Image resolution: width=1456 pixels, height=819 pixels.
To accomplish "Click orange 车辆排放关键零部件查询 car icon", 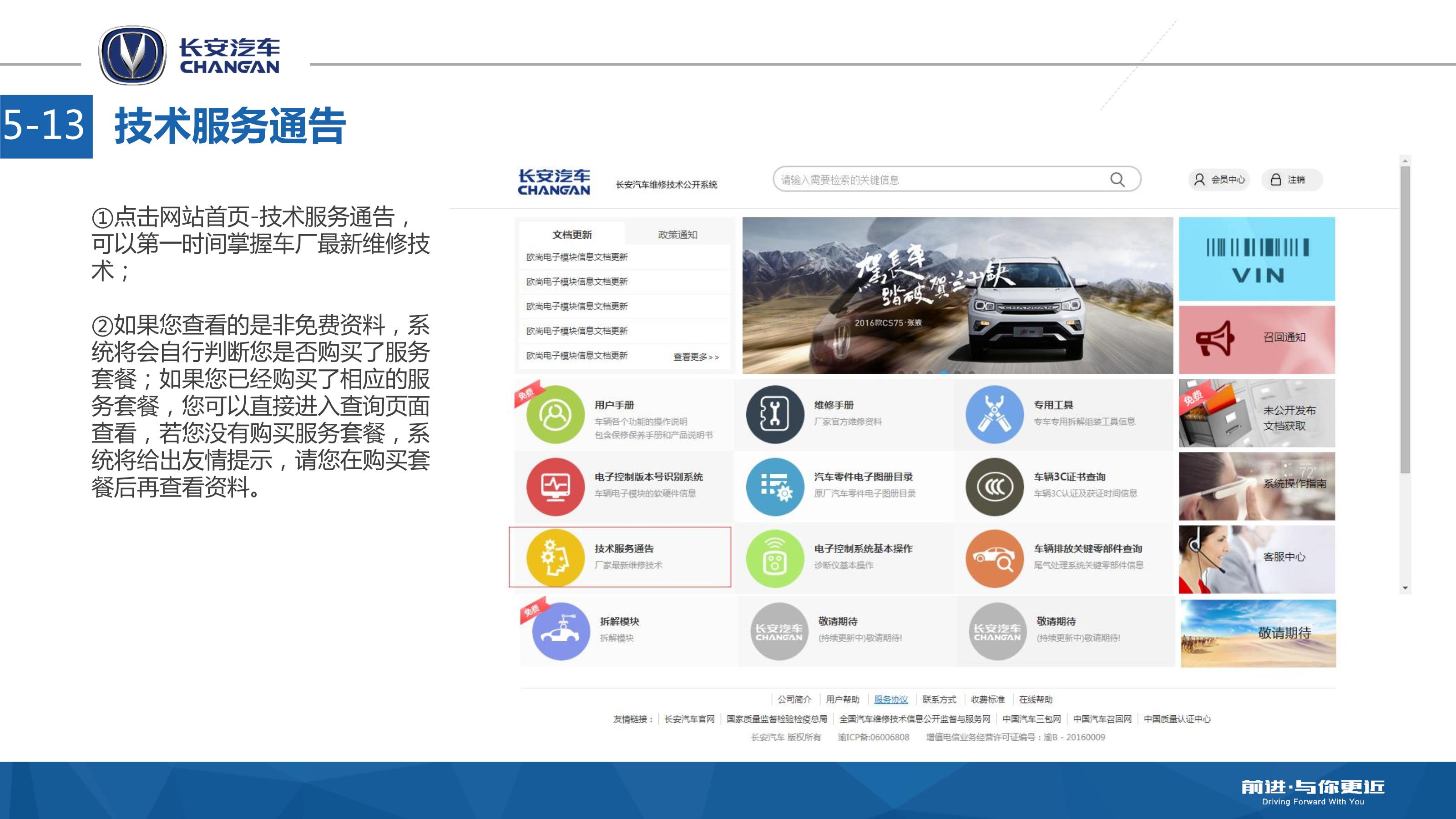I will pyautogui.click(x=994, y=558).
